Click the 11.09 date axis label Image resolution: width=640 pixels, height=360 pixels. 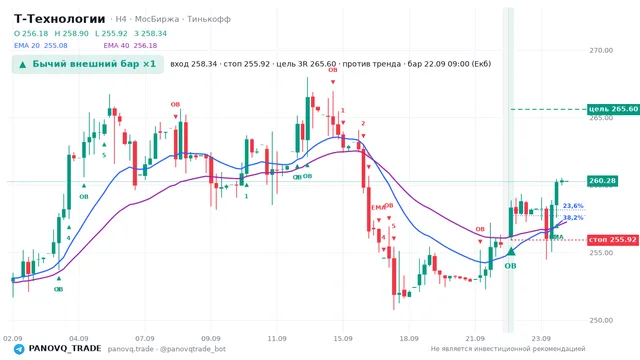click(277, 339)
